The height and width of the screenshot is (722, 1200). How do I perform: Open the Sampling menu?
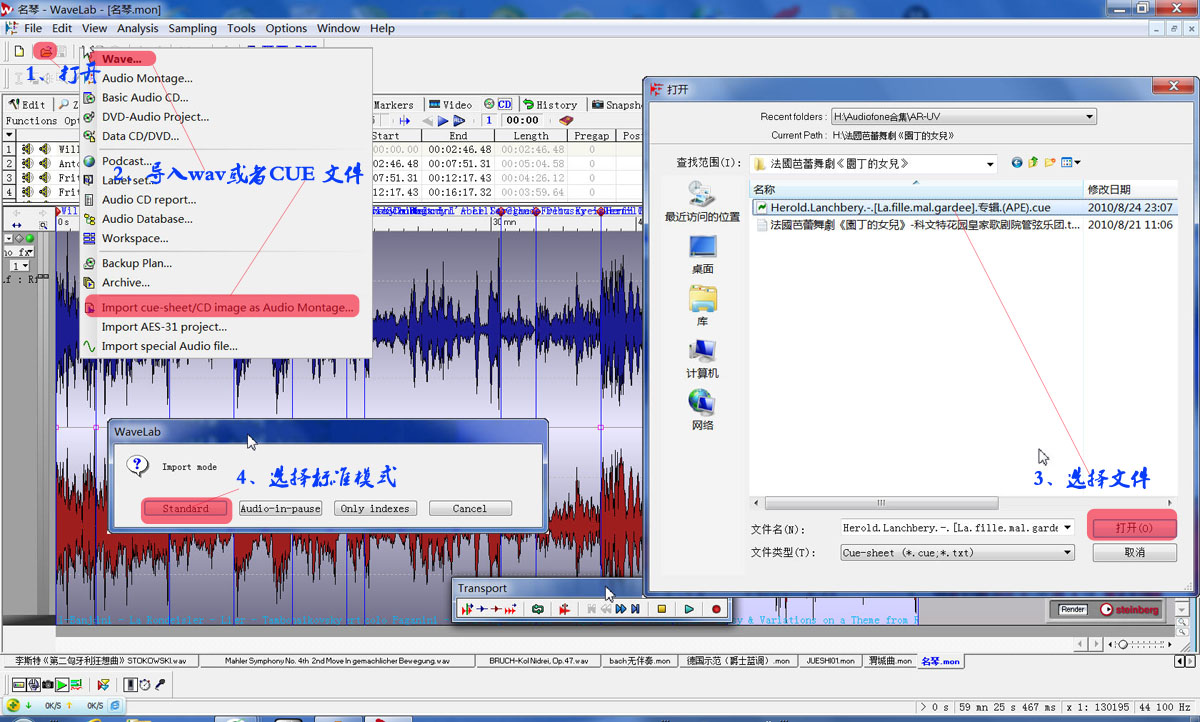click(x=192, y=28)
